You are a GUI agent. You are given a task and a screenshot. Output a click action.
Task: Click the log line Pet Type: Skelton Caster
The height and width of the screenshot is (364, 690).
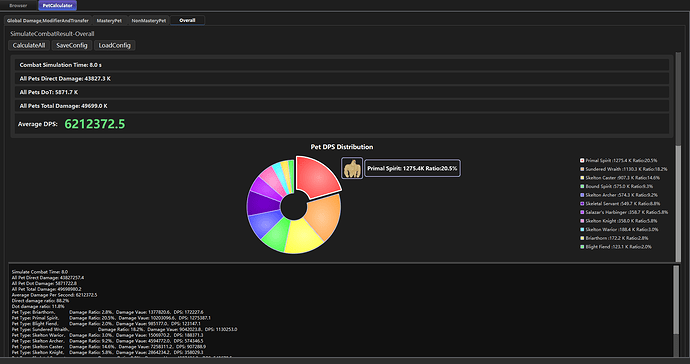point(109,346)
